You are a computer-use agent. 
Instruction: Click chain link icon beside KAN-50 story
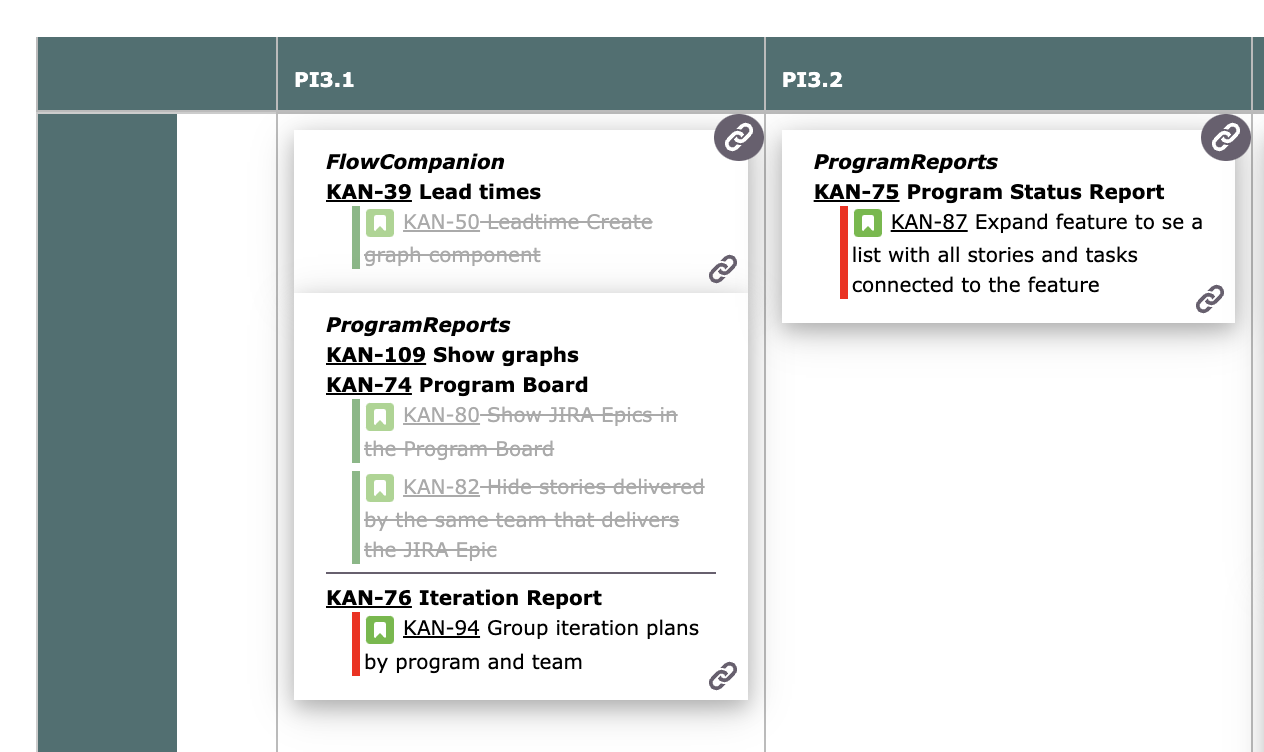click(723, 269)
